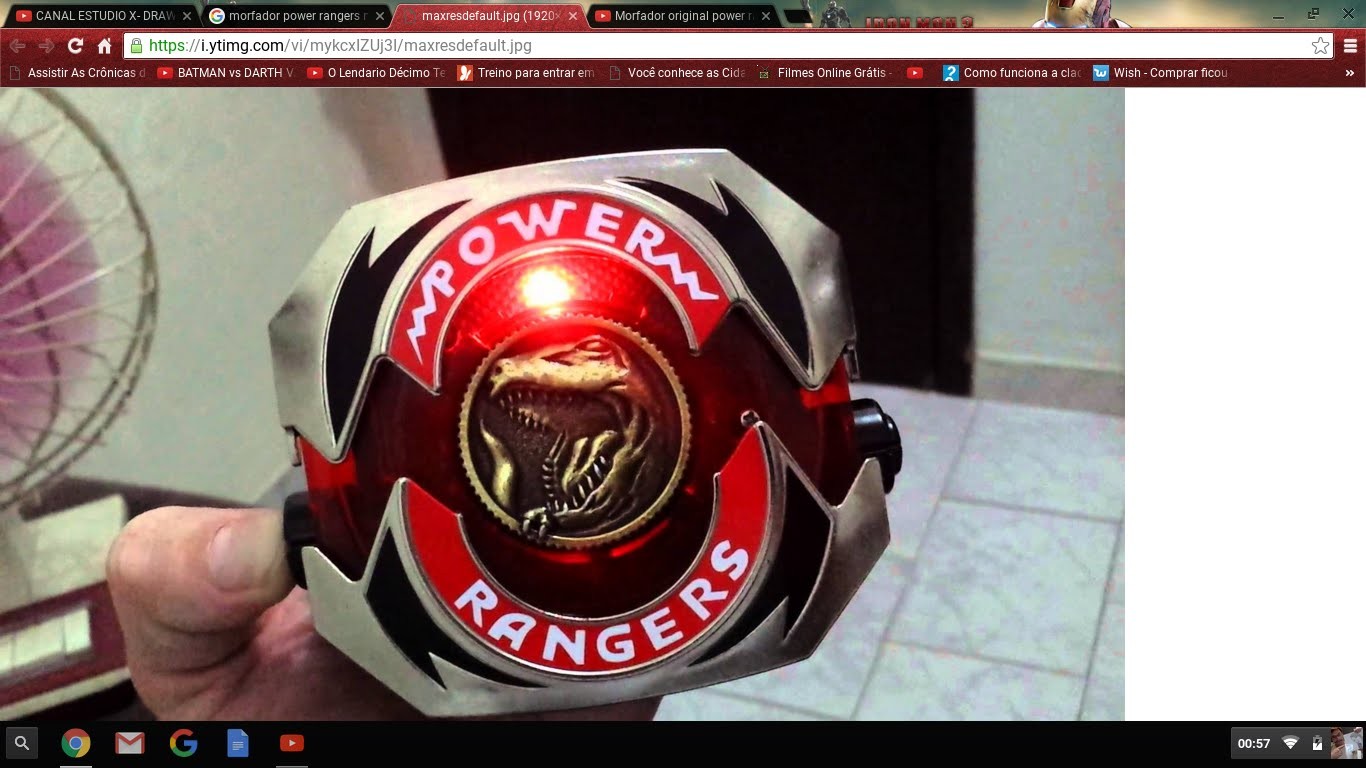This screenshot has height=768, width=1366.
Task: Launch Google Docs from the shelf
Action: (x=238, y=743)
